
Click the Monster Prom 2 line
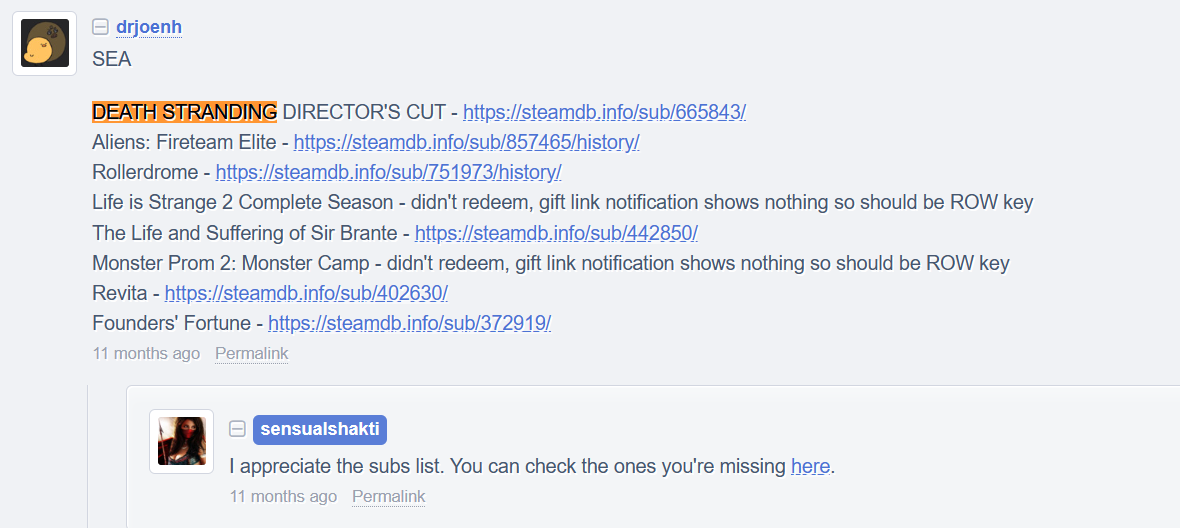pos(550,264)
